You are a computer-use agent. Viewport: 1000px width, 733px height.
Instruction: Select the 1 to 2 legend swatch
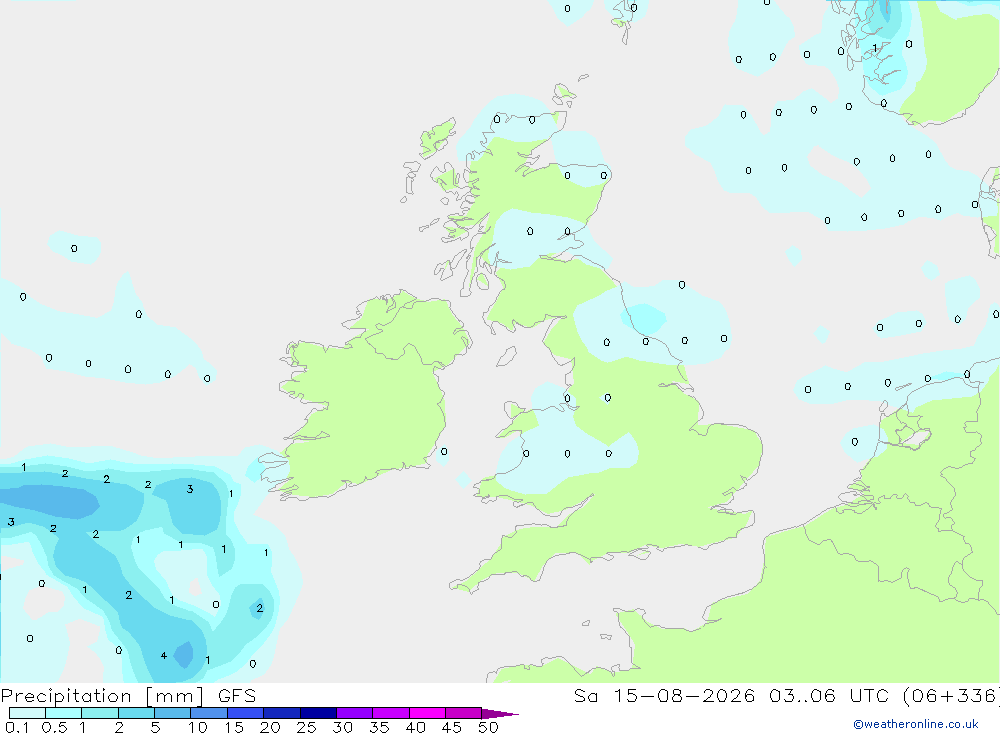coord(99,713)
